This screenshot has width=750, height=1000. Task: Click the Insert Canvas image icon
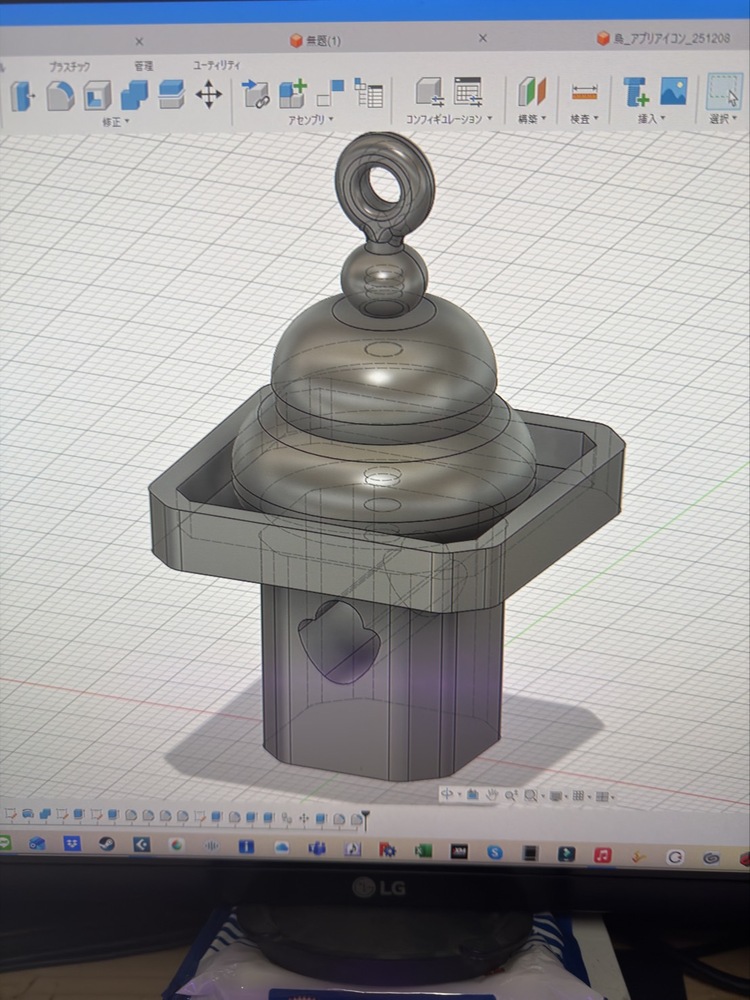(x=673, y=91)
